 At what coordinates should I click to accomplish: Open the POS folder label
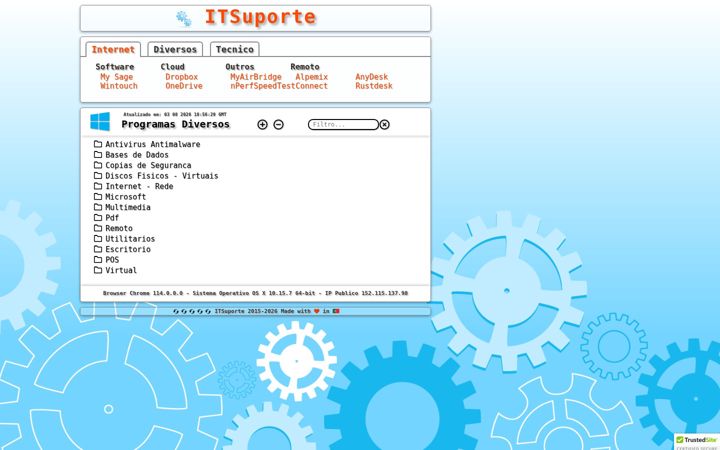tap(112, 260)
